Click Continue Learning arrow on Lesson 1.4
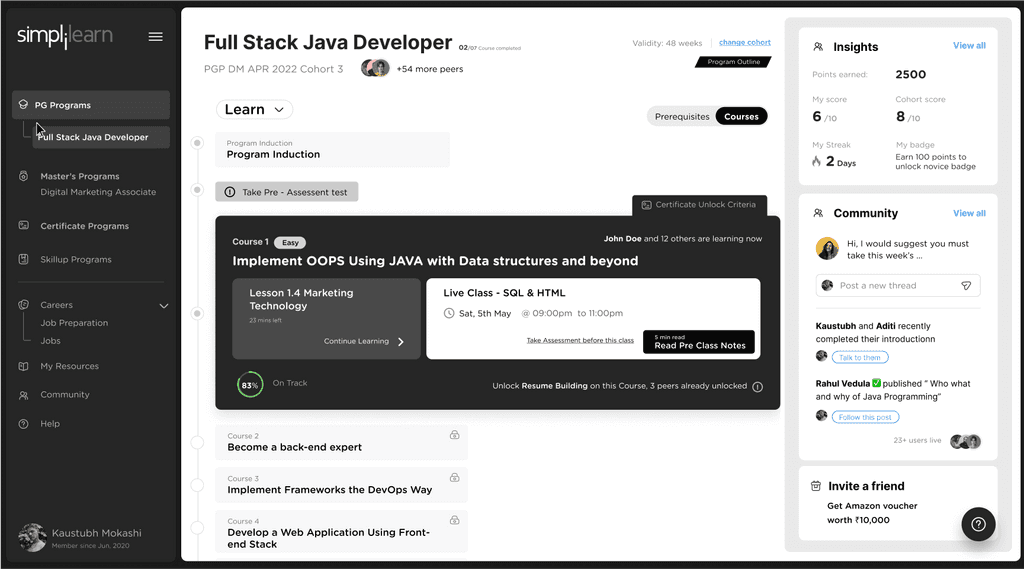The height and width of the screenshot is (569, 1024). (x=401, y=342)
